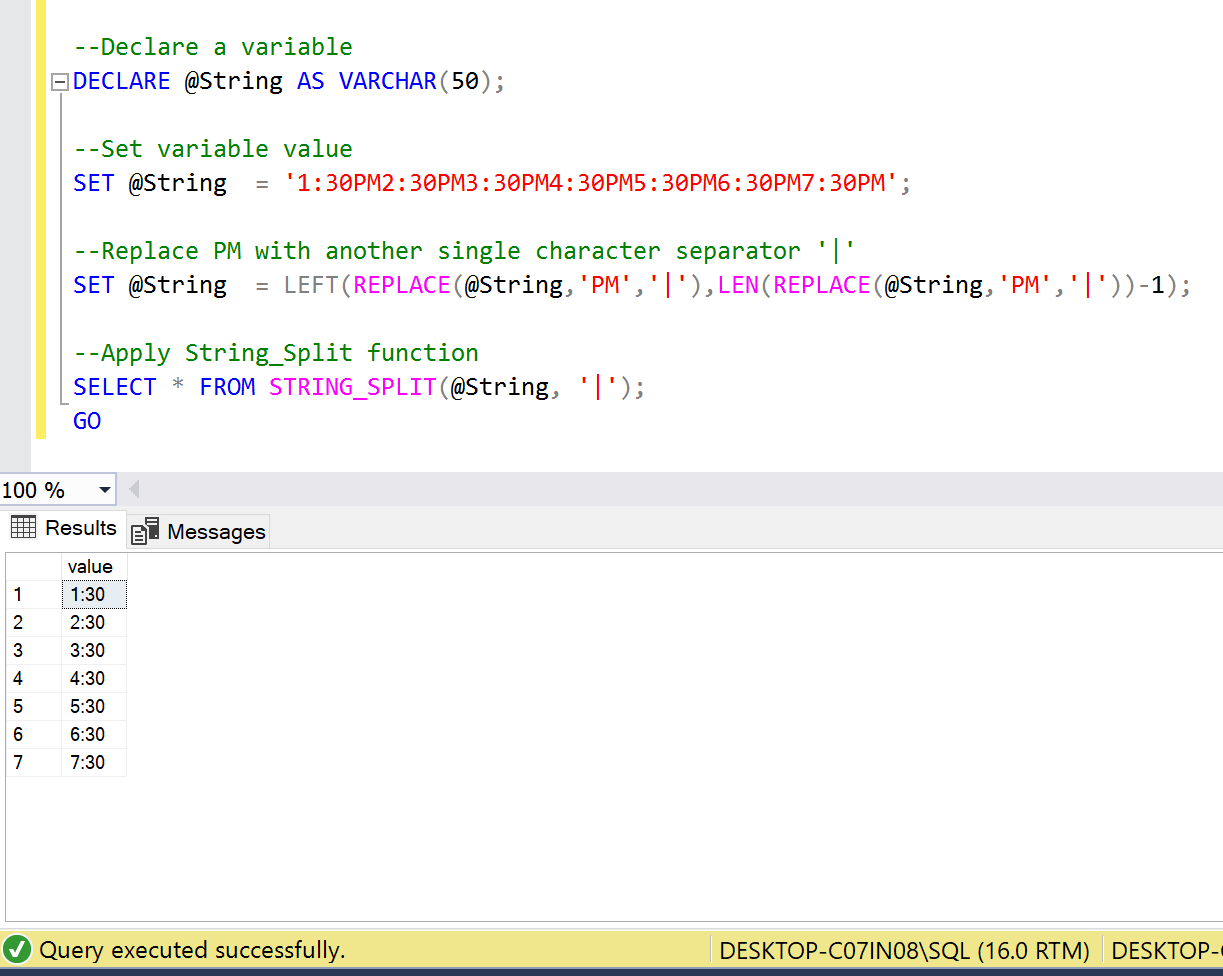
Task: Select the cell containing 6:30
Action: [94, 734]
